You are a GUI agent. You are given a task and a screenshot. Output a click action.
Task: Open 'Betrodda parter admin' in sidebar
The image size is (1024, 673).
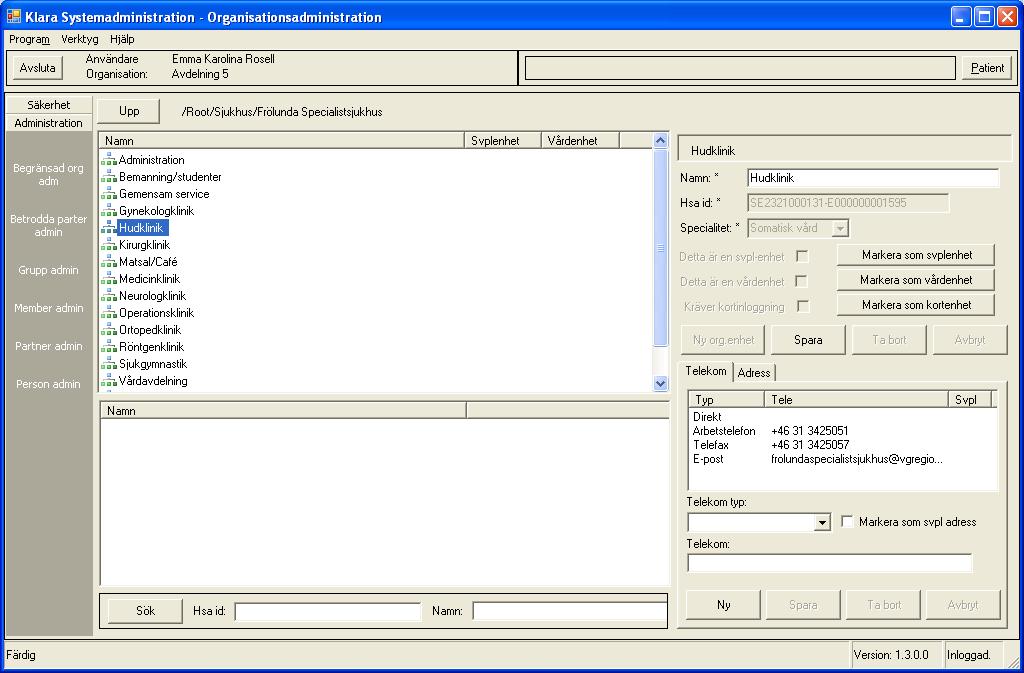(x=48, y=225)
